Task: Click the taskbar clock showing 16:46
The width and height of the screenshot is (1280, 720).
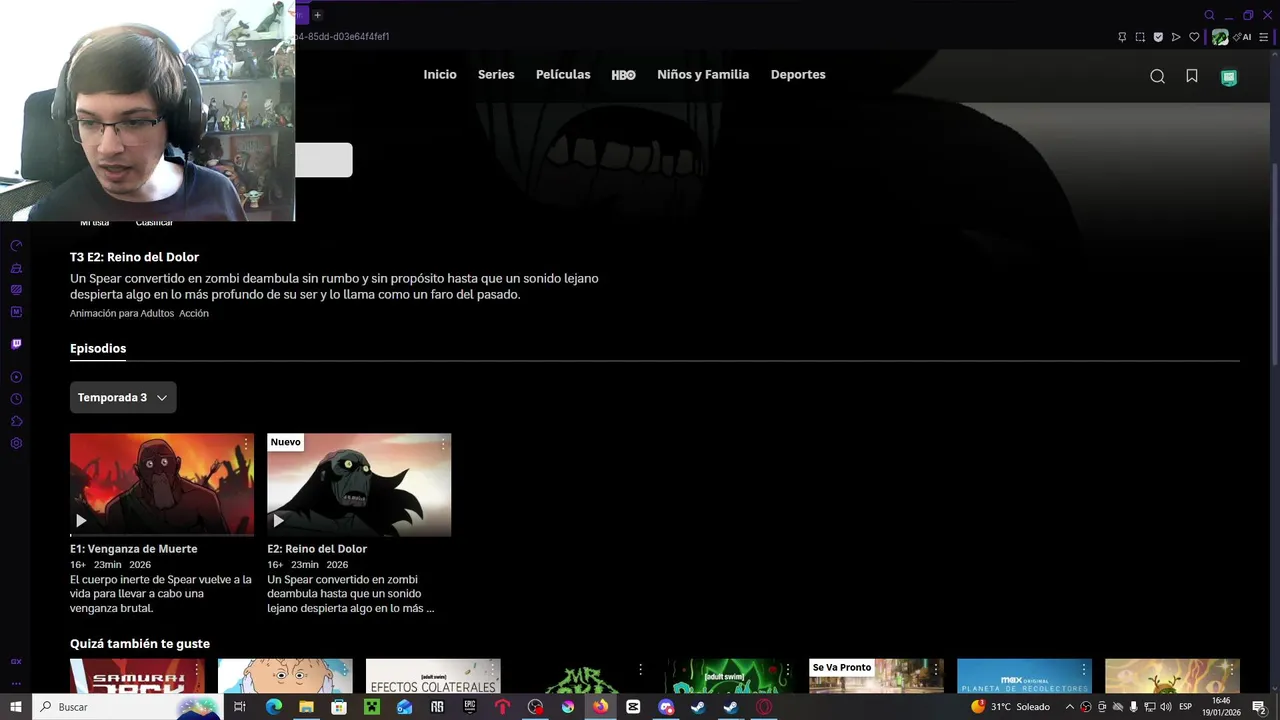Action: coord(1221,707)
